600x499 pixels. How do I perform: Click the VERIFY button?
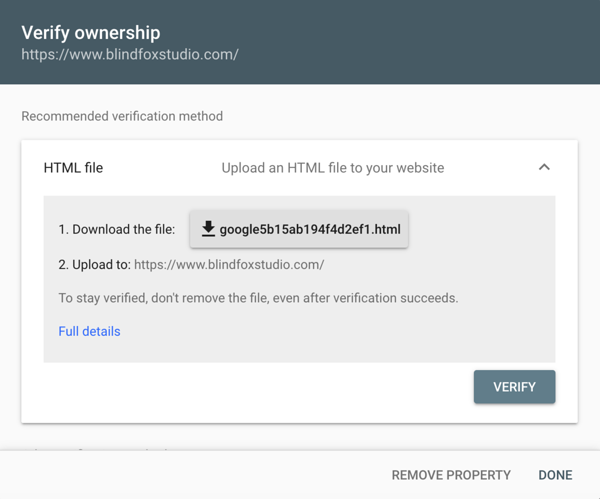pos(514,386)
